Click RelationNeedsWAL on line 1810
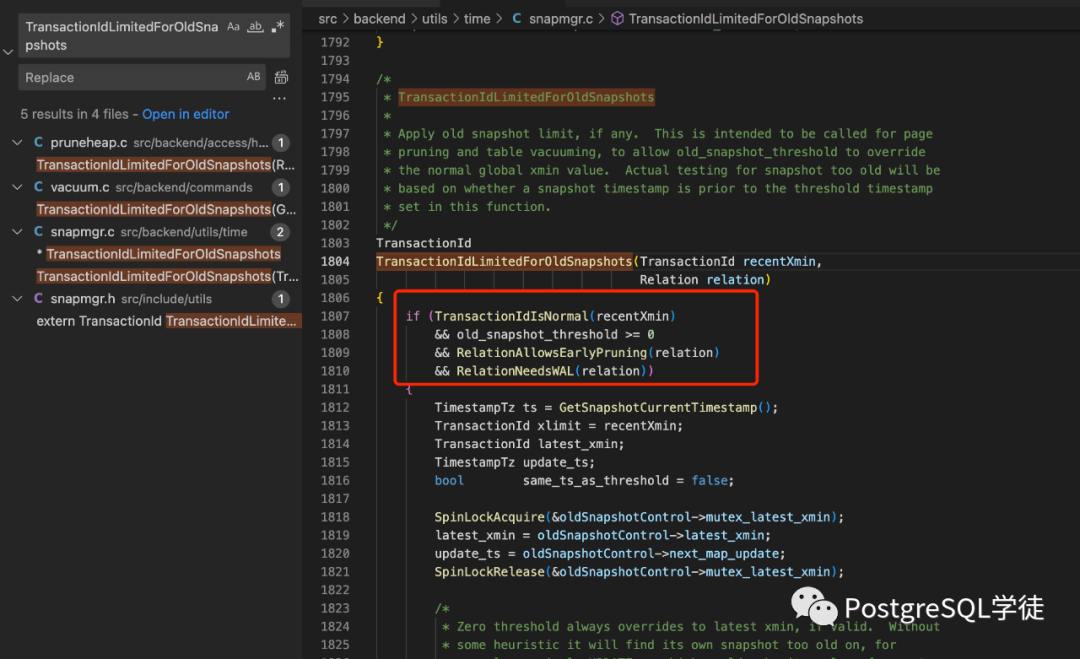This screenshot has width=1080, height=659. 515,371
